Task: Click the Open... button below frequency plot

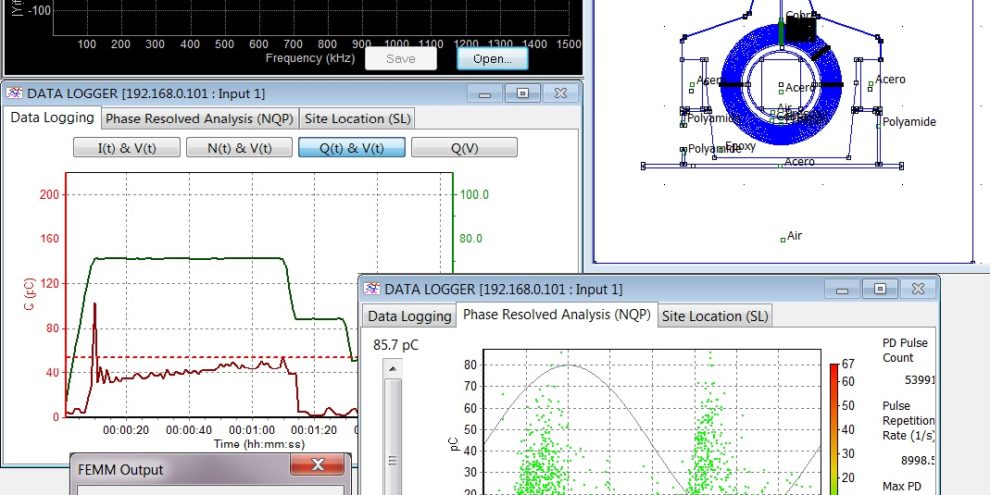Action: [492, 58]
